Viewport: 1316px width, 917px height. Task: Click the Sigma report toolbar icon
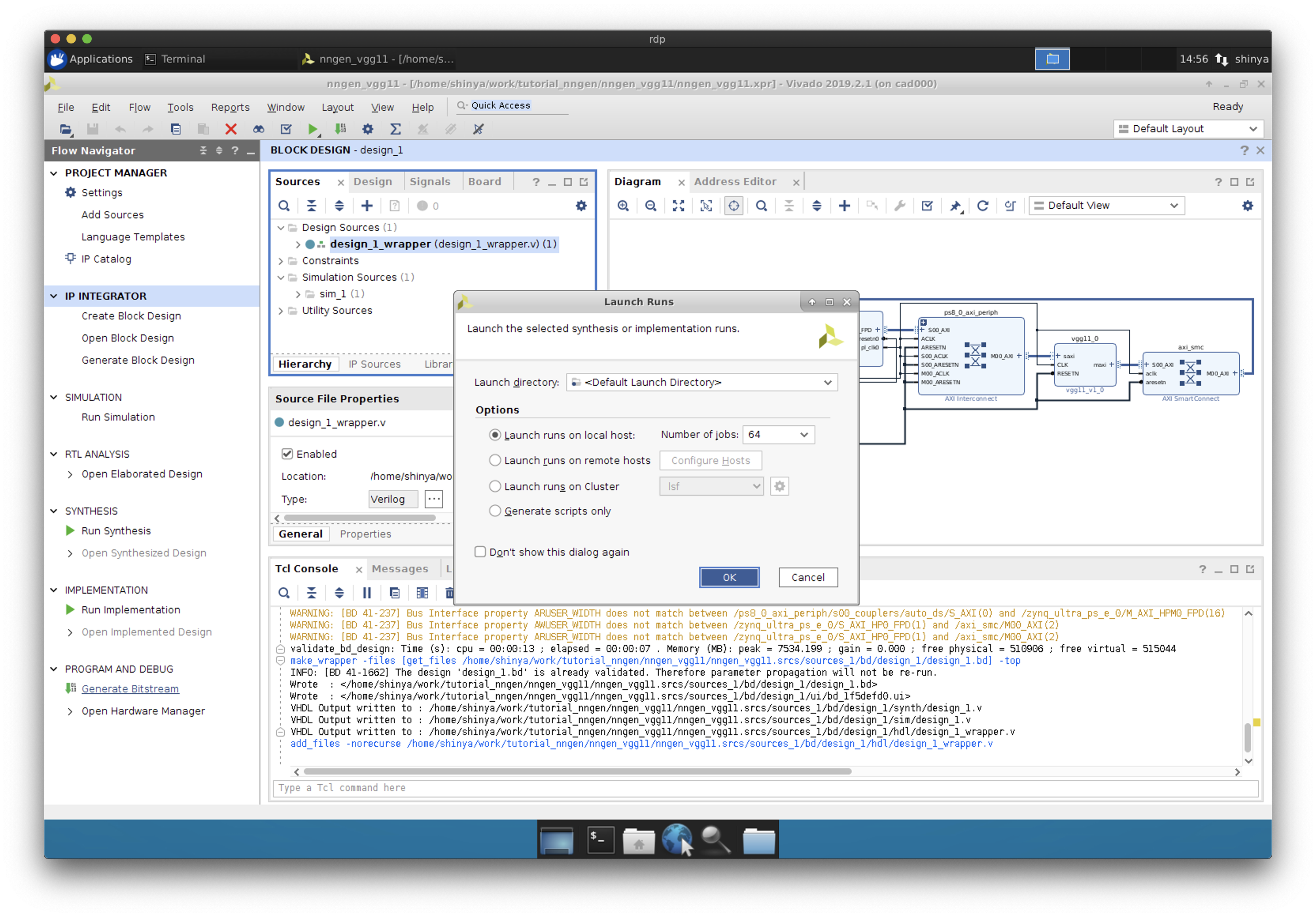click(395, 129)
